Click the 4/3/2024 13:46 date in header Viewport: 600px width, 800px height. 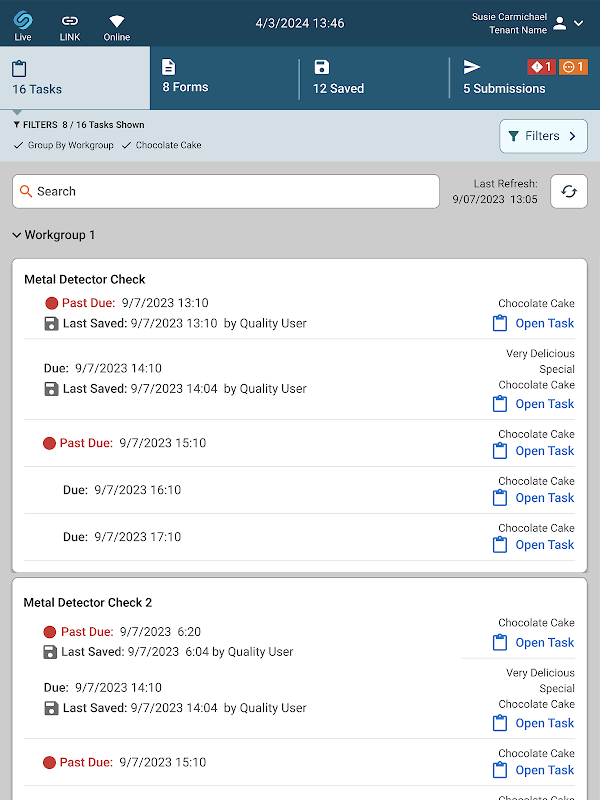coord(300,23)
